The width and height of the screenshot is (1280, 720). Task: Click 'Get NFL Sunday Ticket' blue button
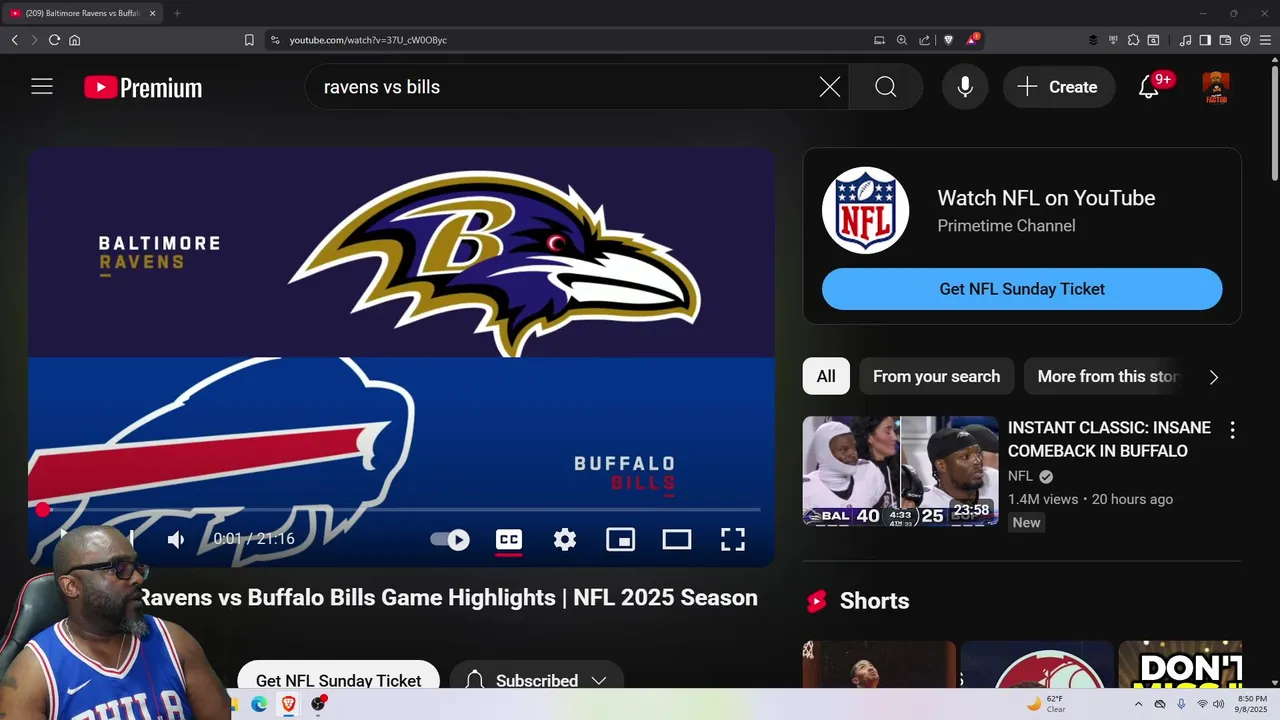1022,289
